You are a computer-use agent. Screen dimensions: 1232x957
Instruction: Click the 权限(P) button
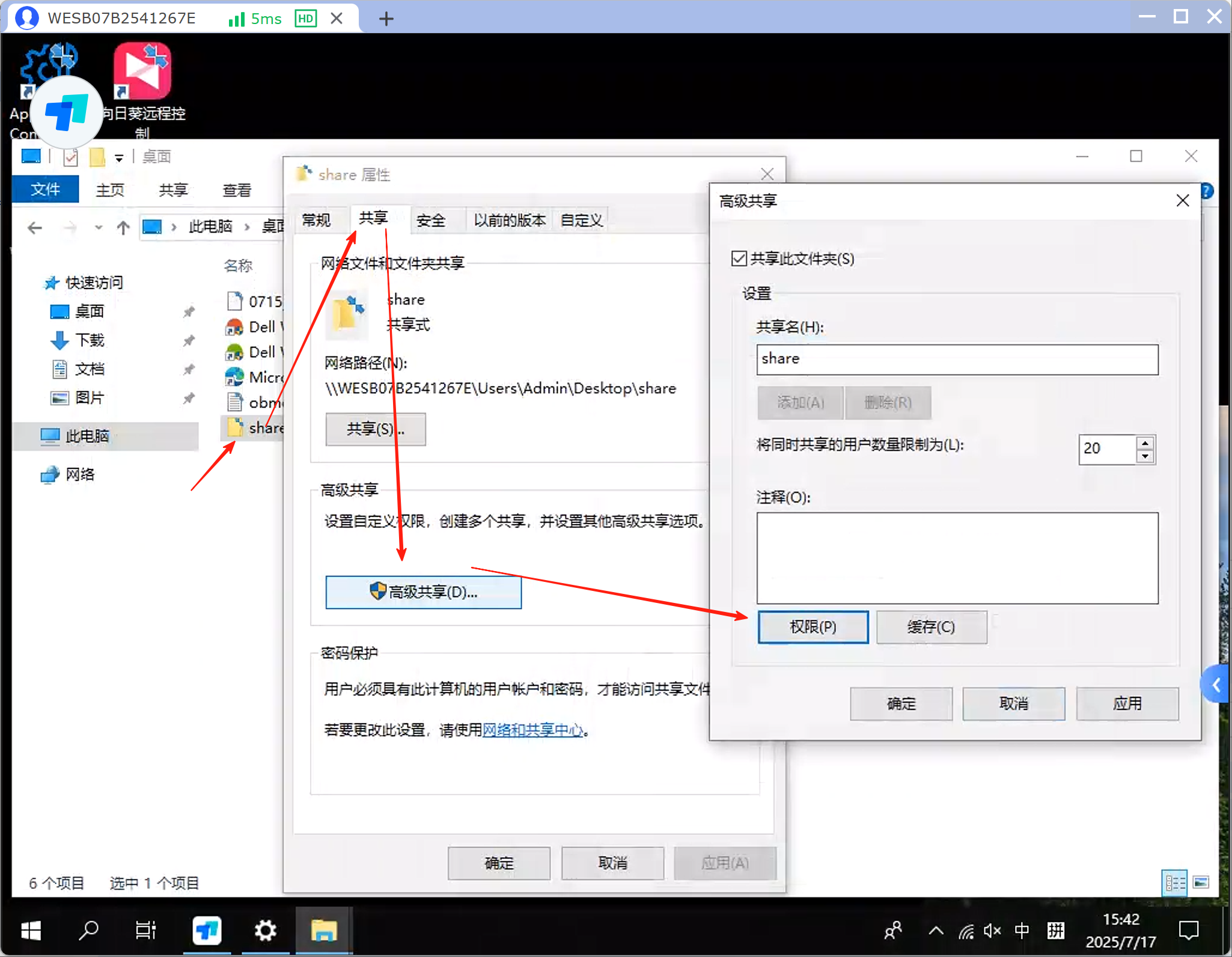(x=813, y=627)
